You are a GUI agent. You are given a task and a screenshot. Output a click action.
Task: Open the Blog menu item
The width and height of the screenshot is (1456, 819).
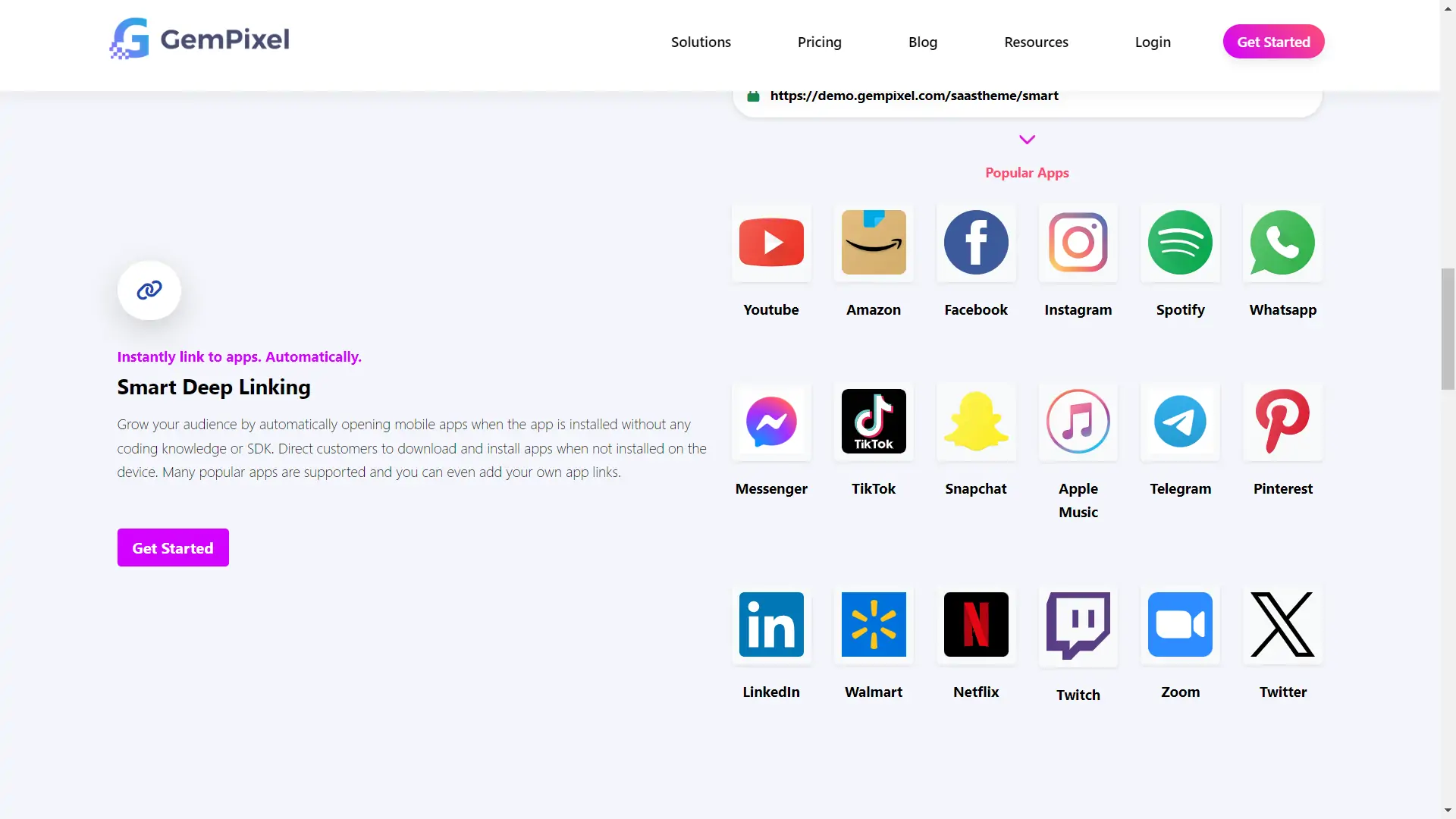click(x=922, y=42)
